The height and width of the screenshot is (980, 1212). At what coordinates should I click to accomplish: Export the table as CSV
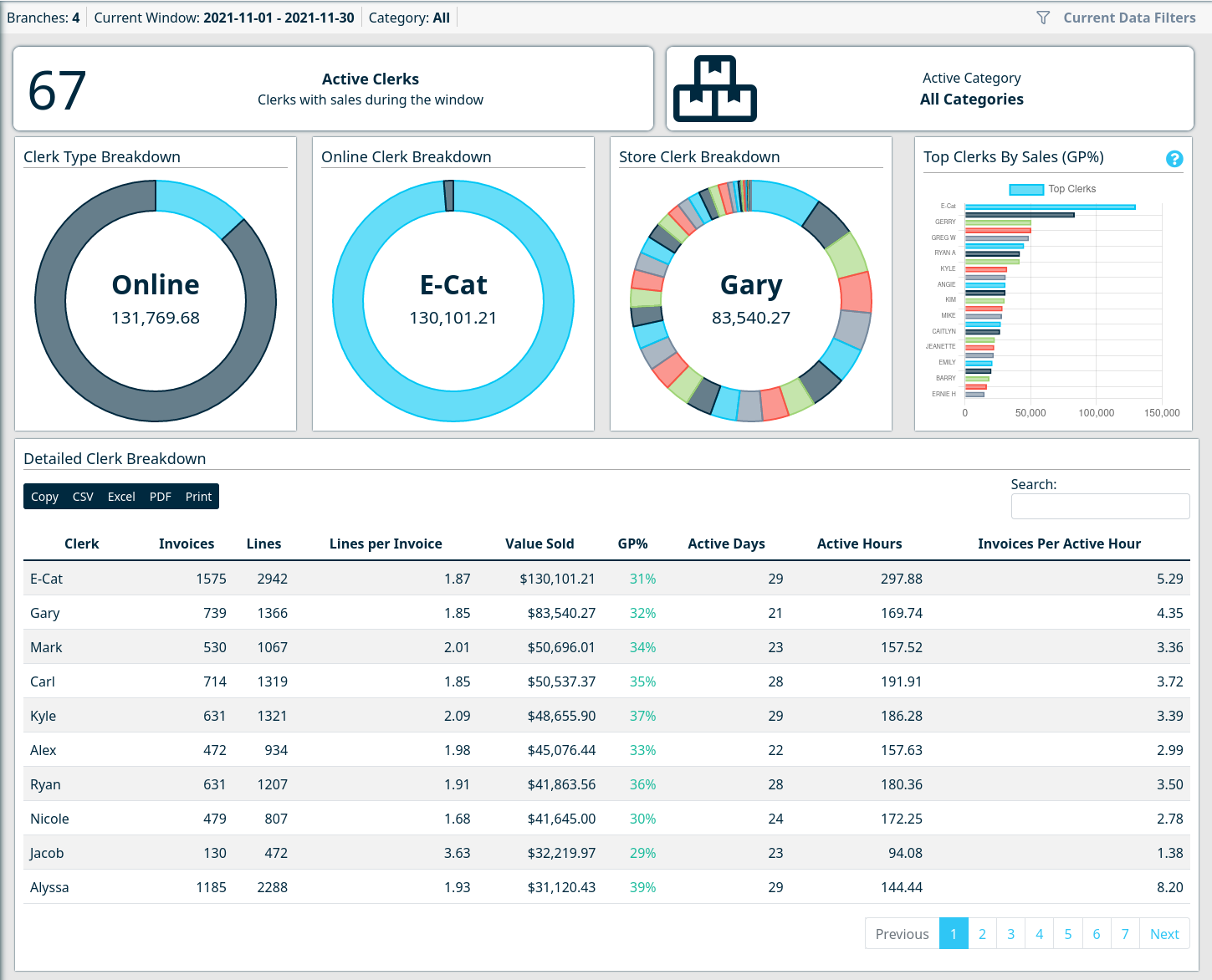pos(83,496)
